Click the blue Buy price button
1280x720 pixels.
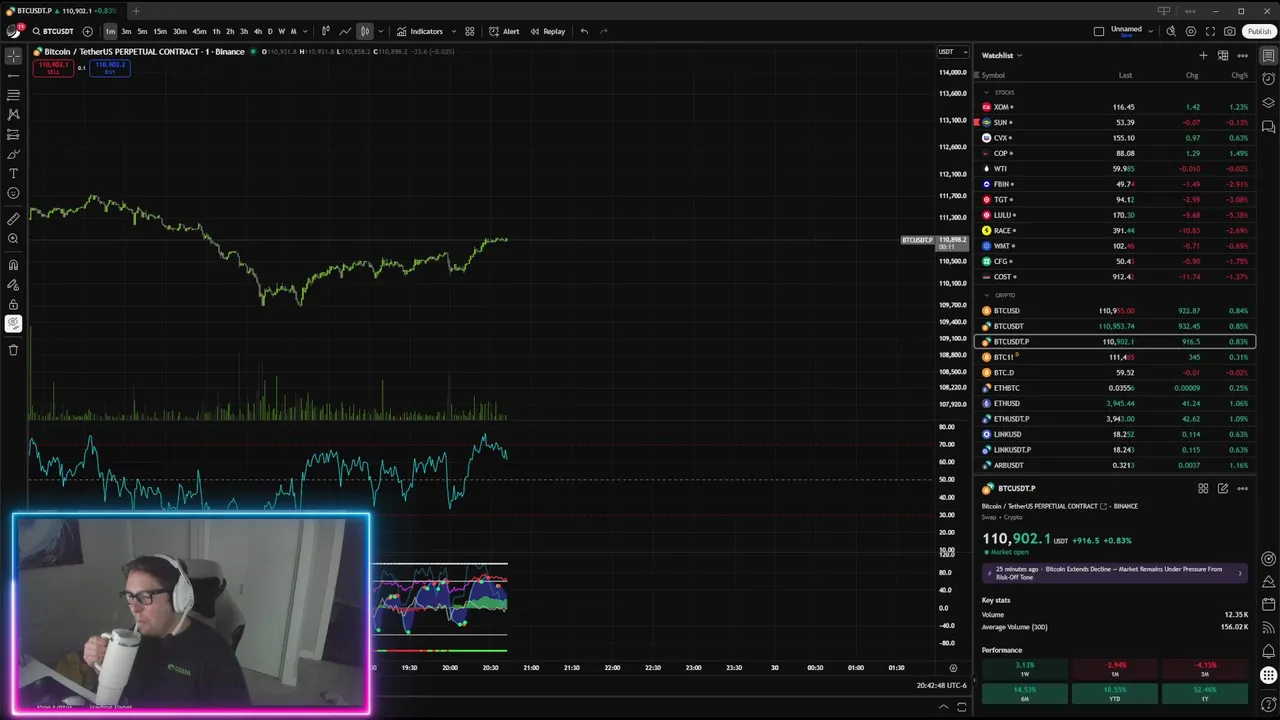pos(109,67)
